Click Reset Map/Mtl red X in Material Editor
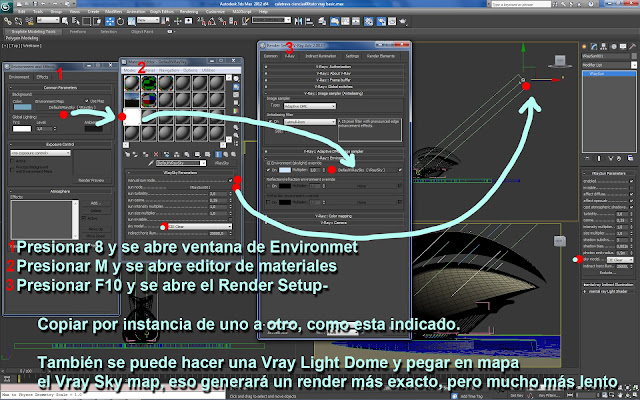The image size is (640, 400). [x=156, y=154]
